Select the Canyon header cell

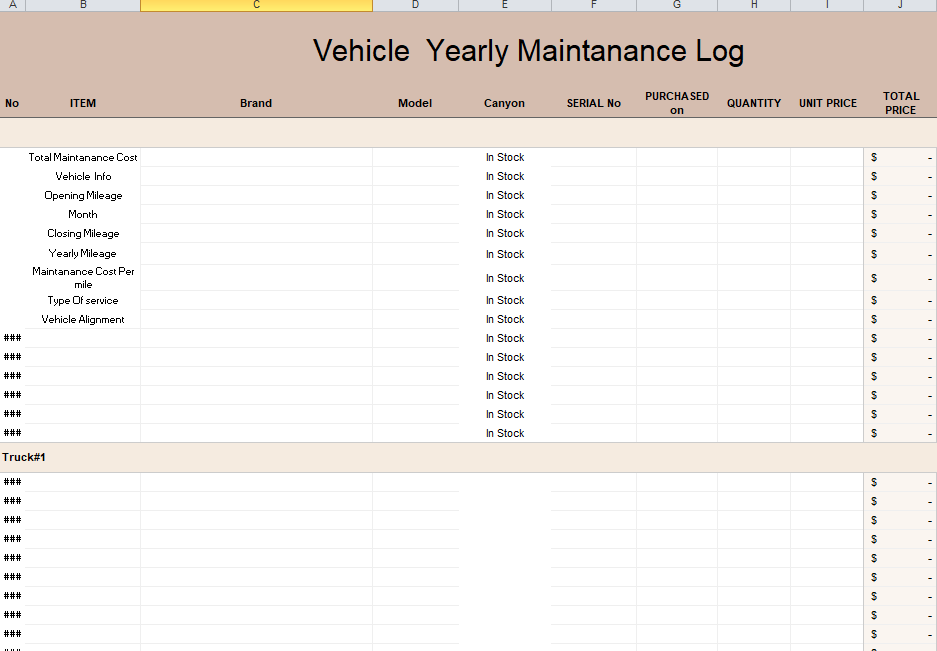pyautogui.click(x=504, y=103)
